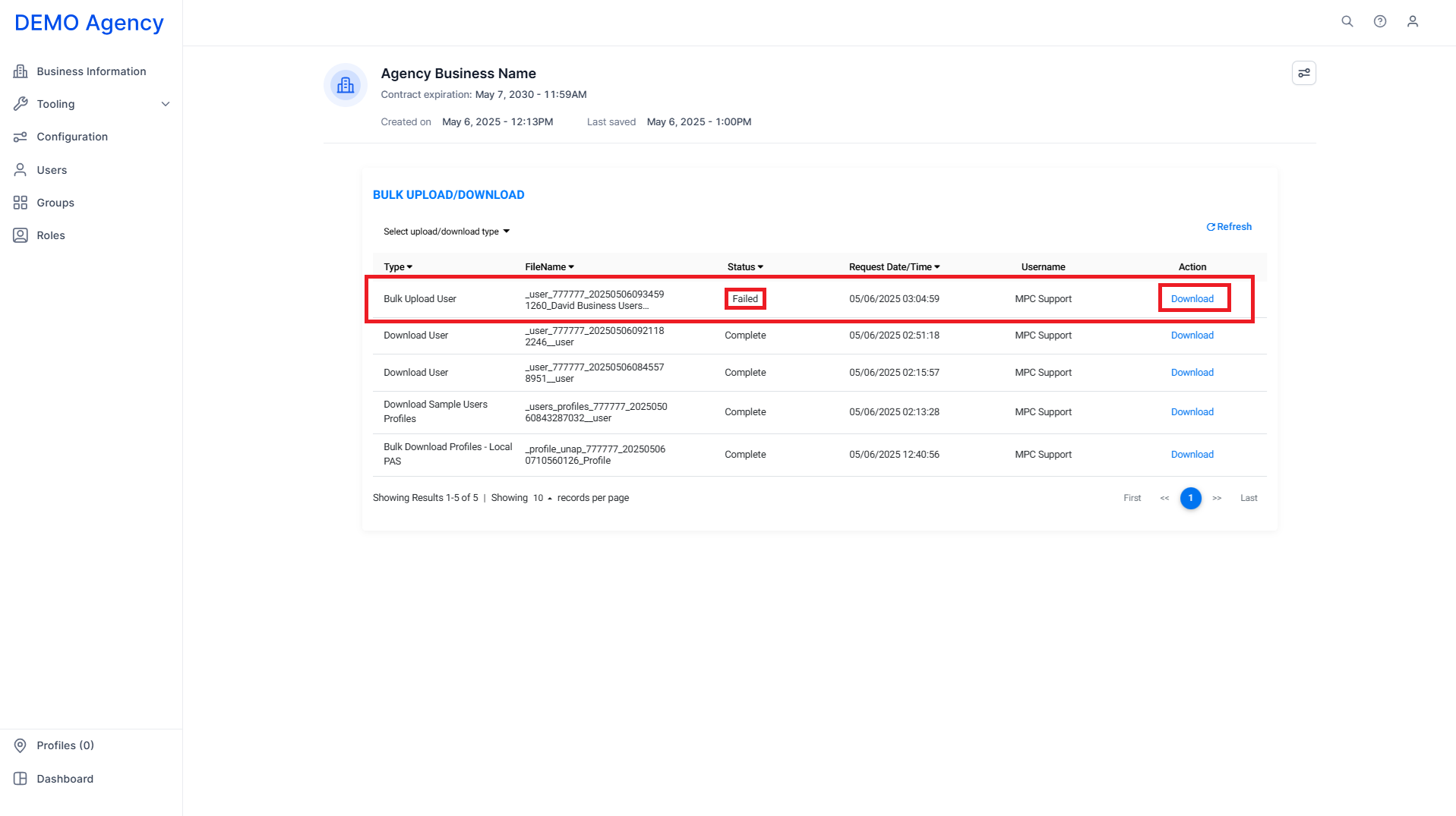Open Business Information menu item
This screenshot has width=1456, height=816.
pos(91,71)
